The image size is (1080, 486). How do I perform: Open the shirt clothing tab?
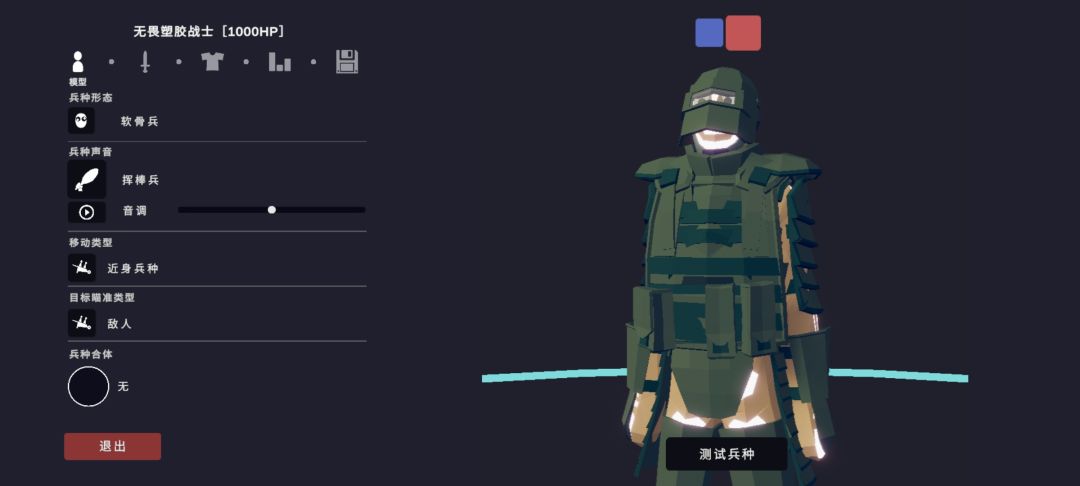pos(212,62)
